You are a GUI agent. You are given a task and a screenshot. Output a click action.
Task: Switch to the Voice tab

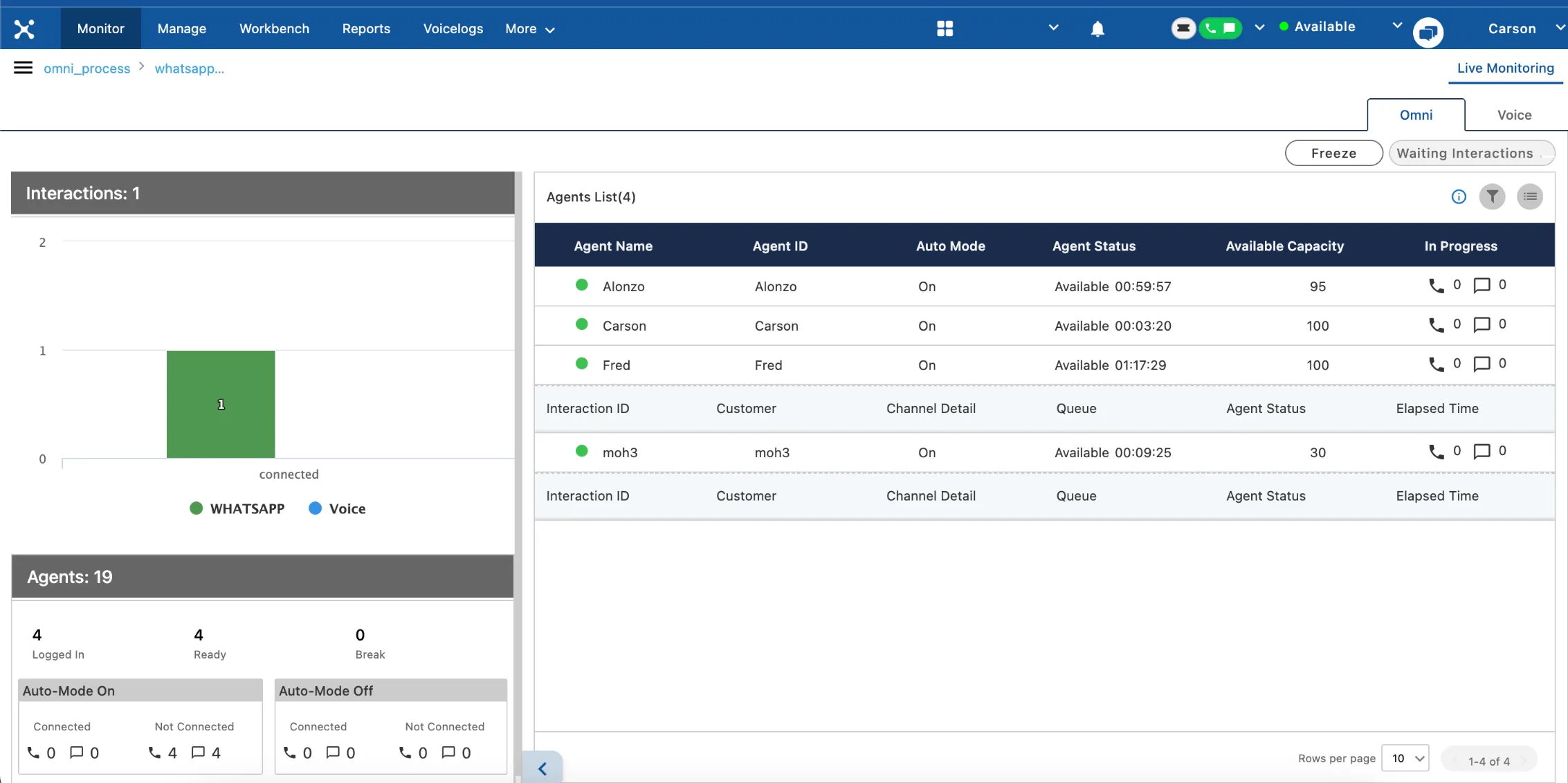pyautogui.click(x=1514, y=115)
